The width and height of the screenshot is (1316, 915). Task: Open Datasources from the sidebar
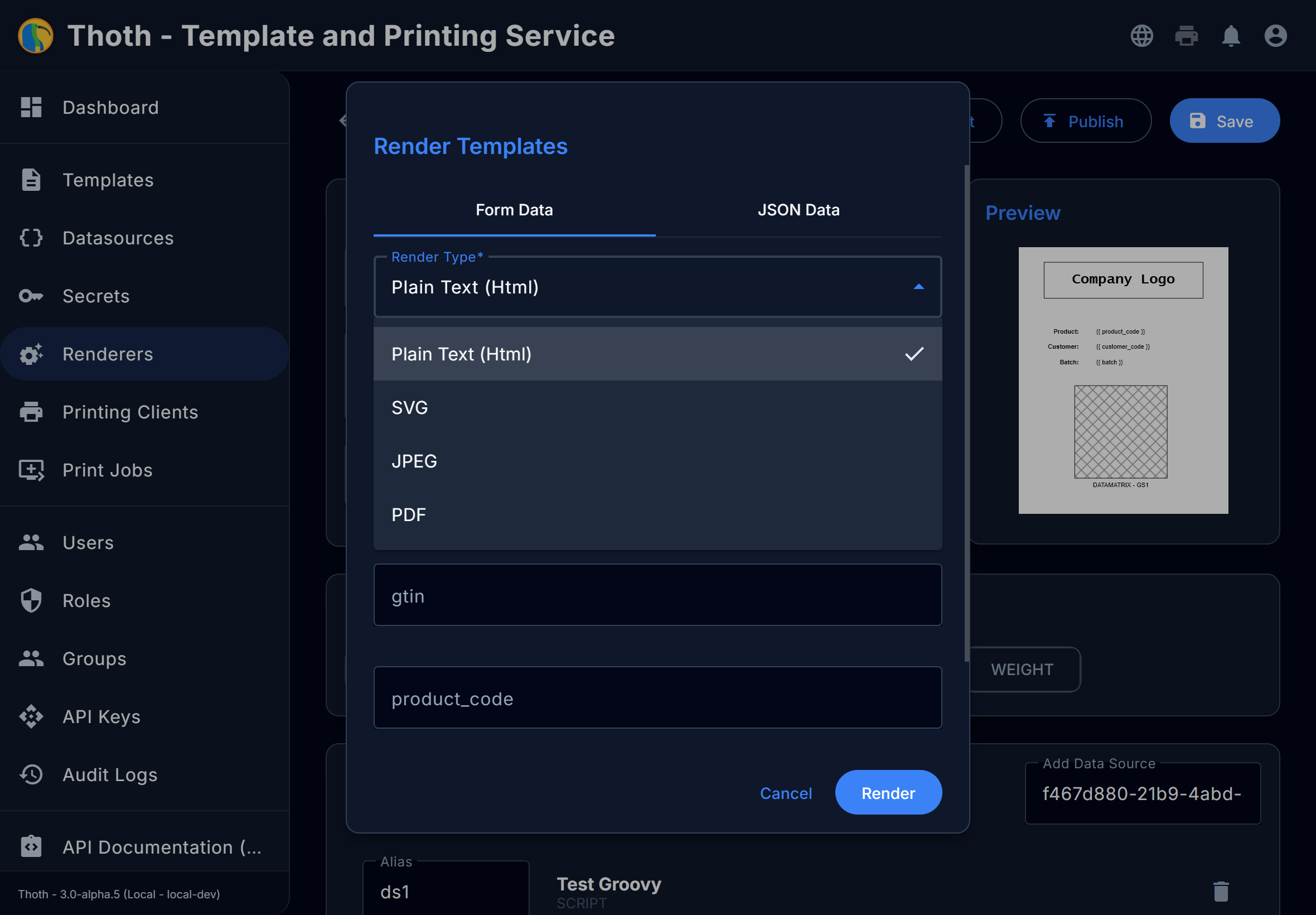[144, 237]
